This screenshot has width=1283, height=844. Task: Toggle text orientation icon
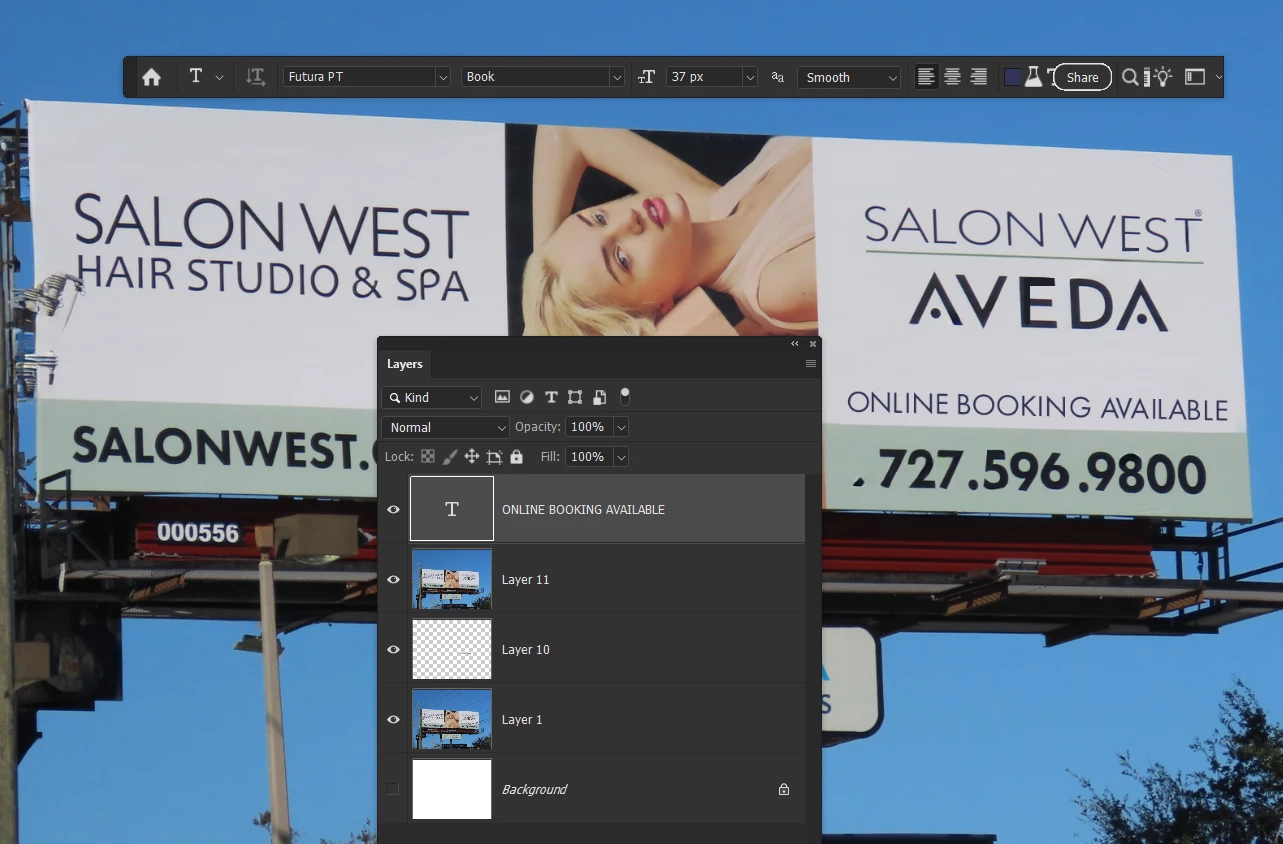(x=255, y=77)
